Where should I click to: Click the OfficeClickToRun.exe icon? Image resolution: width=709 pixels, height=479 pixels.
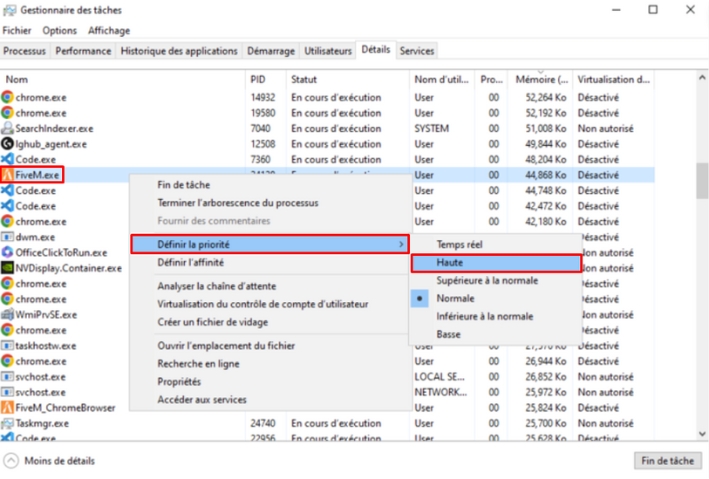[8, 252]
